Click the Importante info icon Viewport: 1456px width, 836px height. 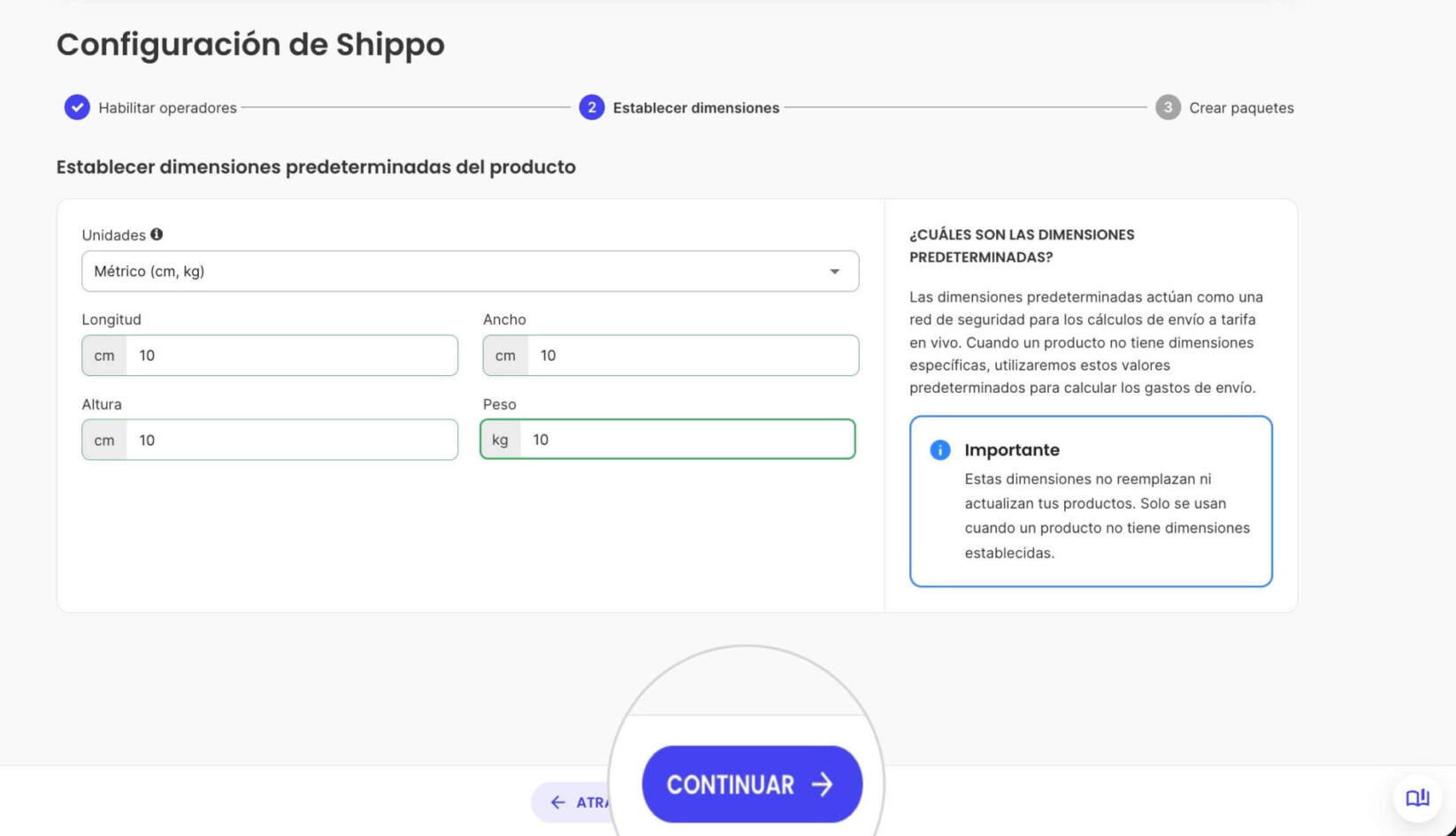point(939,449)
